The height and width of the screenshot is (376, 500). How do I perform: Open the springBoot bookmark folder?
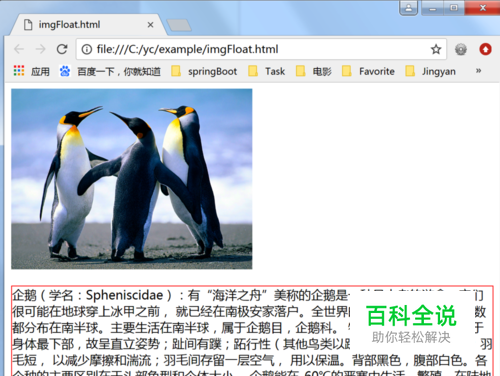pyautogui.click(x=204, y=71)
